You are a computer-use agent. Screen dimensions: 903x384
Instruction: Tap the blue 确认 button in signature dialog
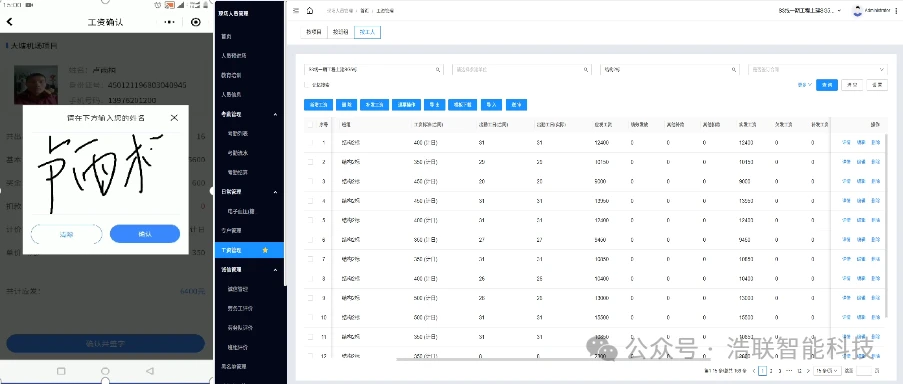(x=145, y=234)
